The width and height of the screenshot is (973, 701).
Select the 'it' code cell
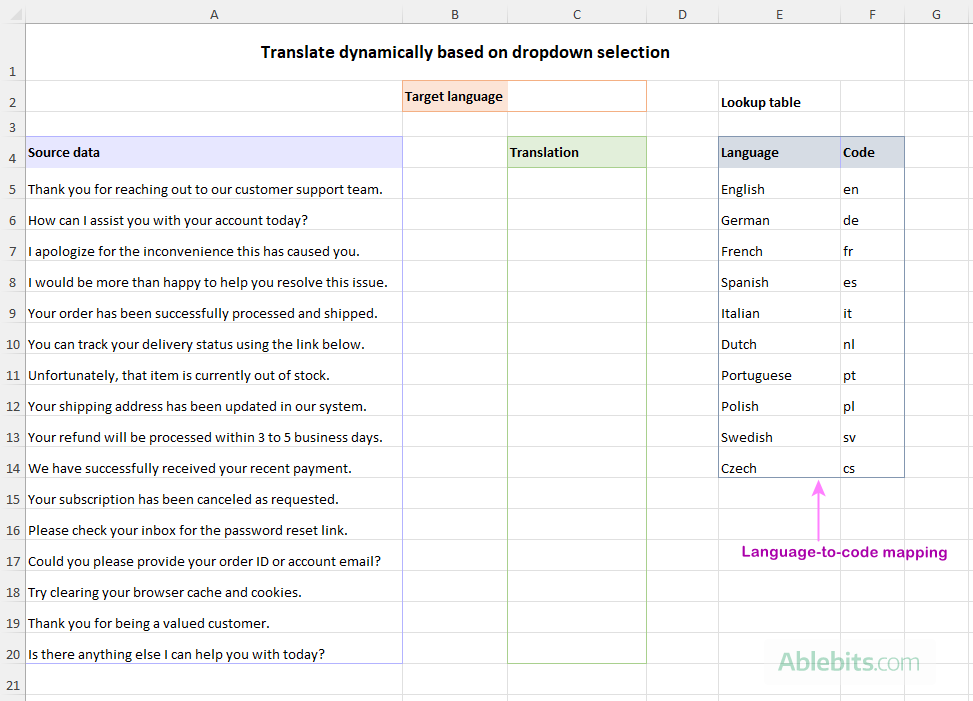click(x=872, y=308)
